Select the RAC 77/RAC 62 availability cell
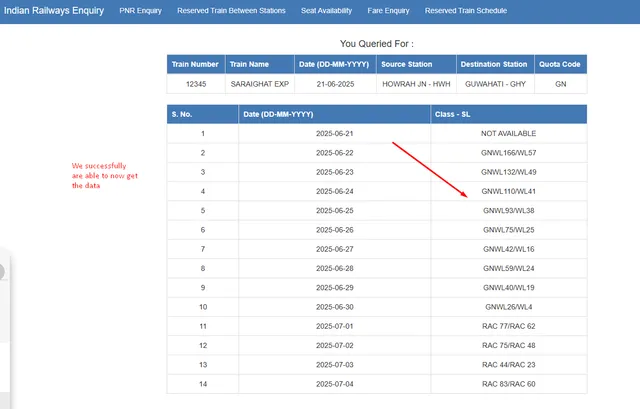The height and width of the screenshot is (409, 640). 508,326
